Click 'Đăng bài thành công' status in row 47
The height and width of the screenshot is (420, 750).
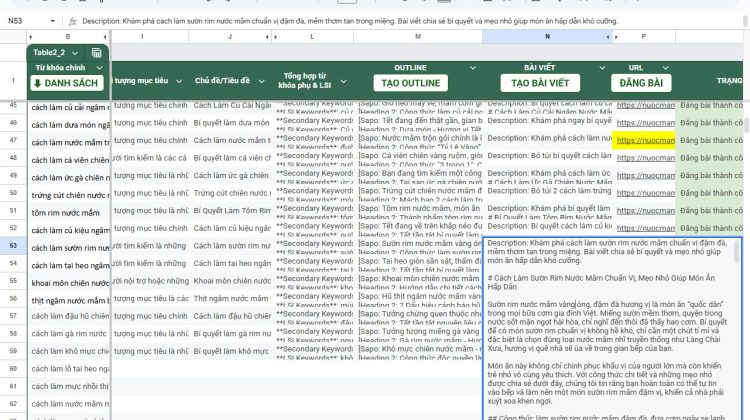click(x=712, y=141)
